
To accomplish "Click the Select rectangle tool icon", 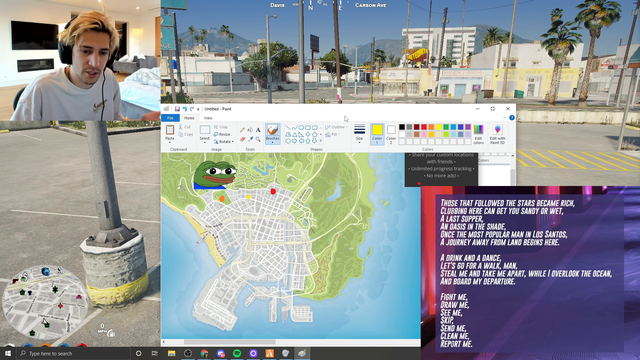I will click(204, 130).
